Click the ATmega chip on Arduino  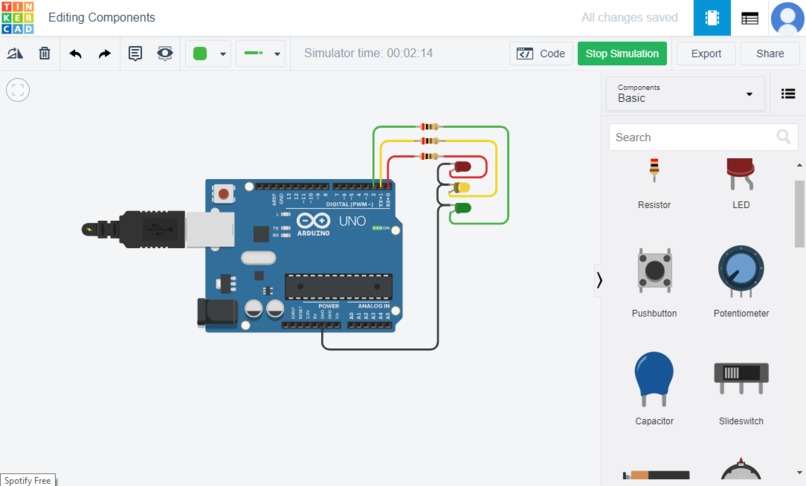pos(338,286)
